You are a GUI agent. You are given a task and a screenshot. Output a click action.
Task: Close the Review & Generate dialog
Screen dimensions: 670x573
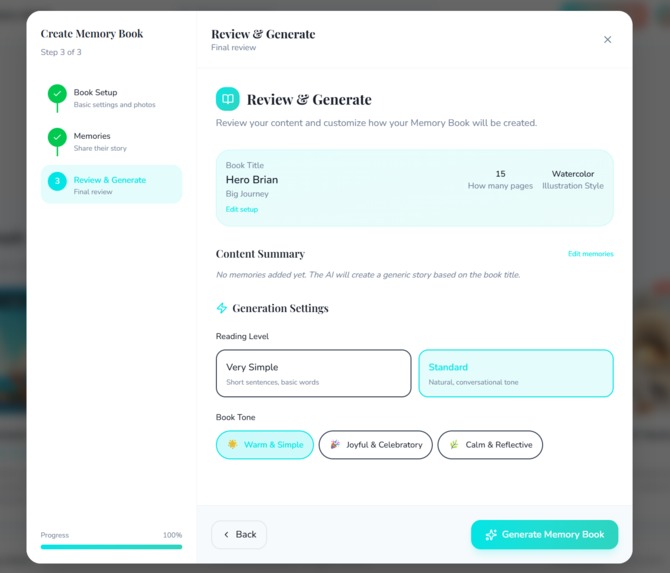[607, 40]
